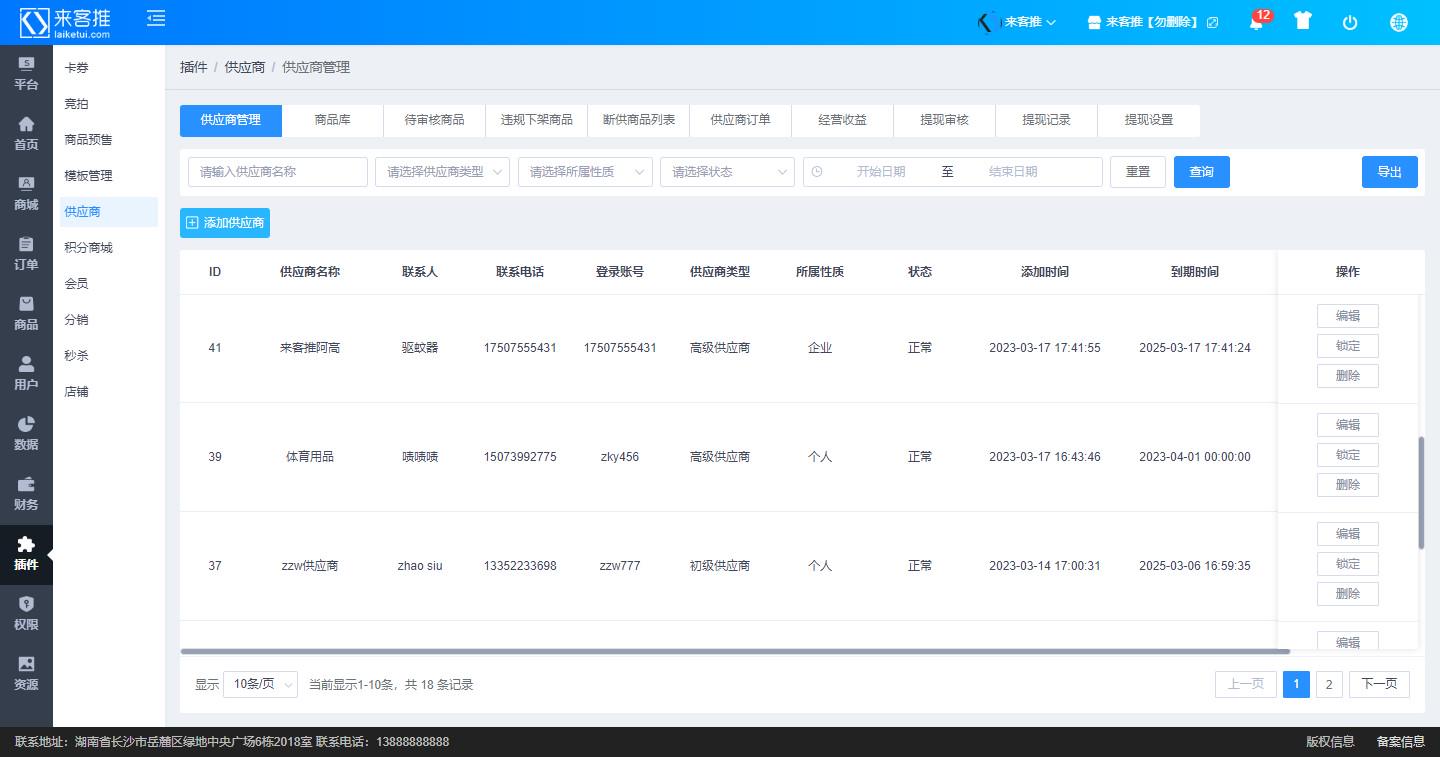Switch to 商品库 tab

point(332,120)
